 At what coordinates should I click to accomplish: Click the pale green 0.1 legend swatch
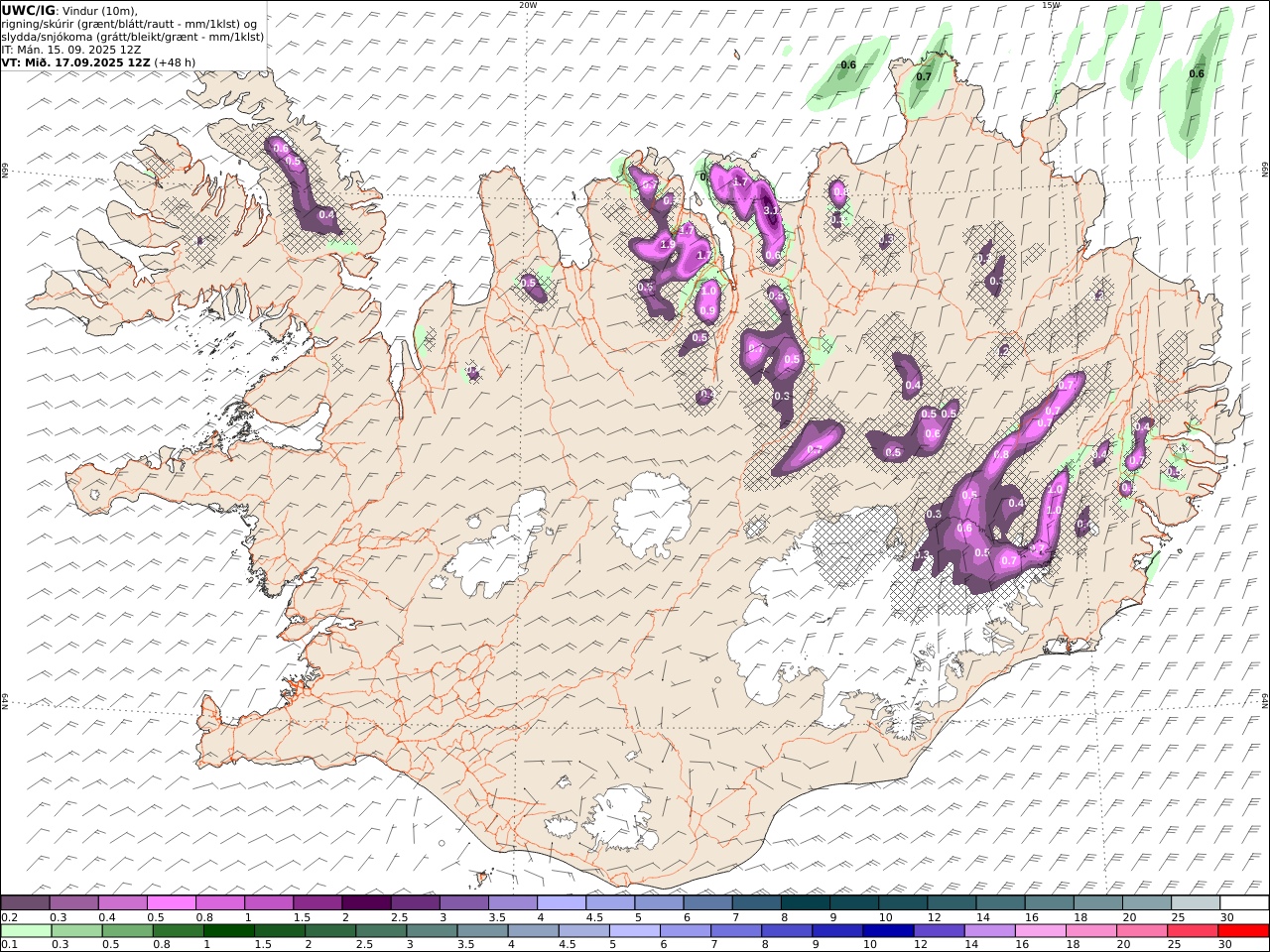[x=27, y=931]
